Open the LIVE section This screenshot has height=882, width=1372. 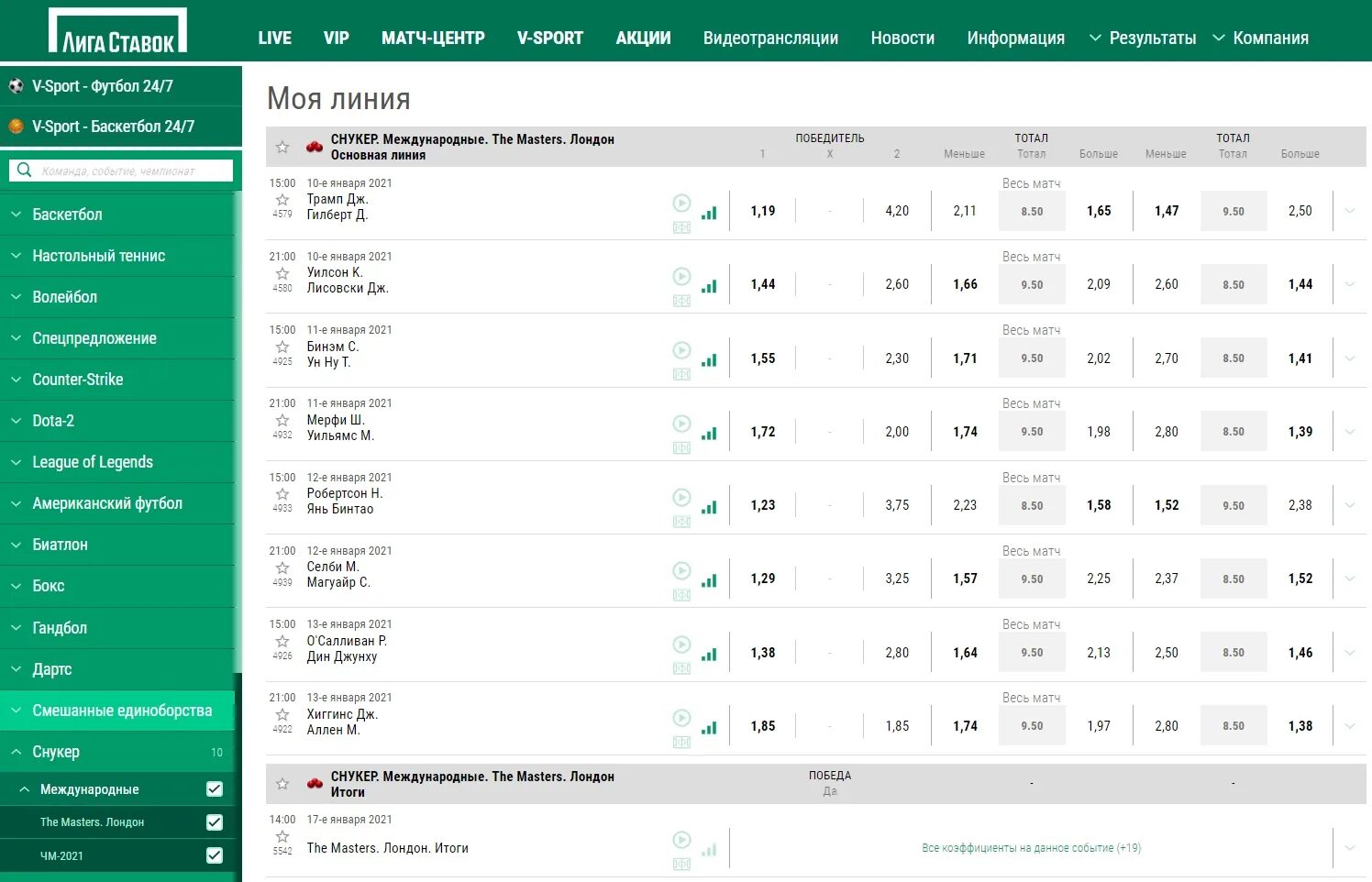tap(275, 38)
